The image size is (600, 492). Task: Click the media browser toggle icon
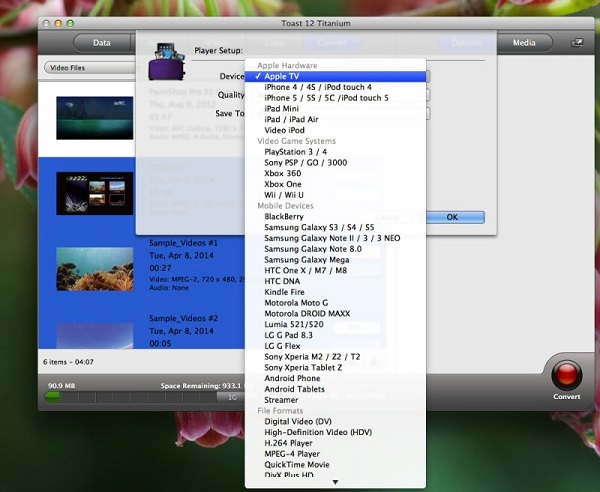577,43
